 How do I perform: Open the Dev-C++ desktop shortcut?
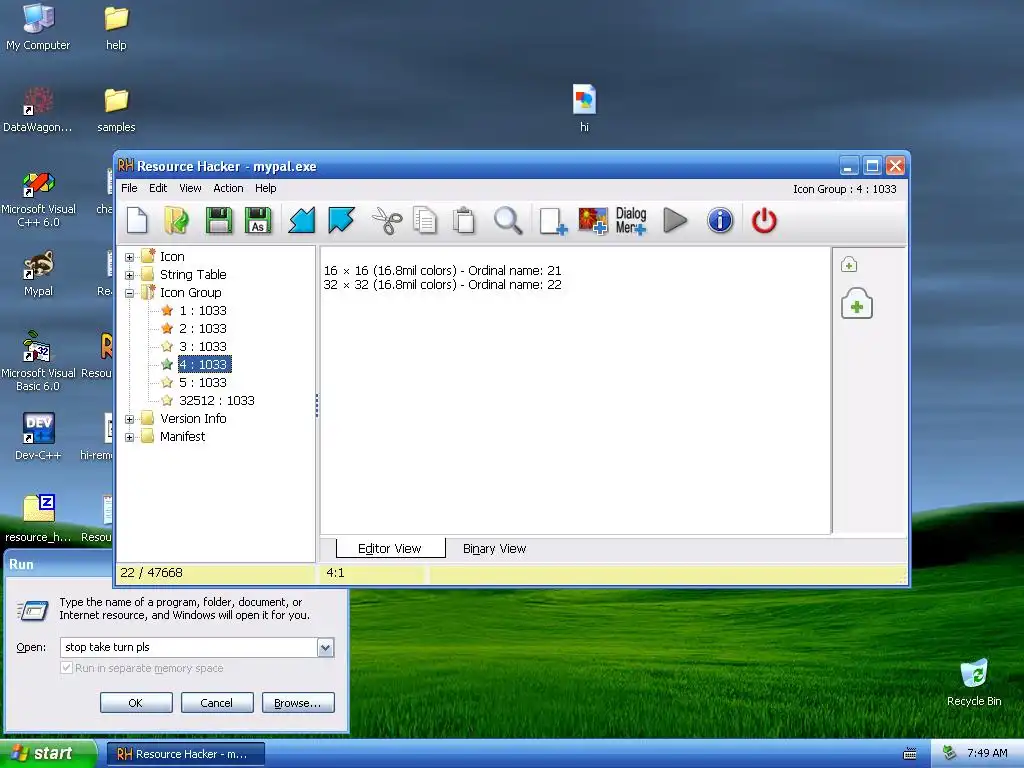(38, 436)
